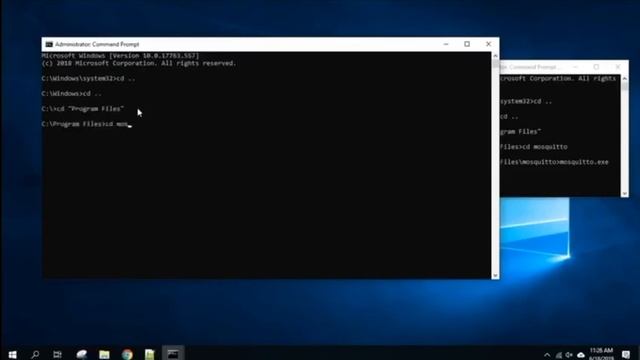
Task: Open File Explorer from the taskbar
Action: pos(104,354)
